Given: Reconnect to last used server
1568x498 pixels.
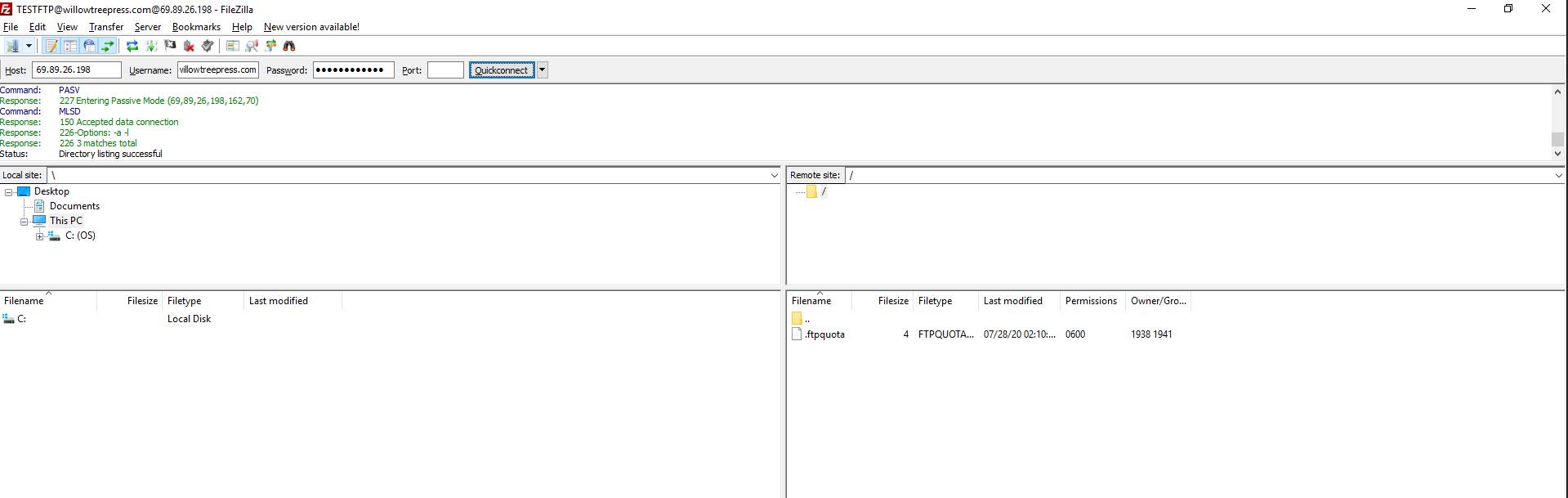Looking at the screenshot, I should [208, 46].
